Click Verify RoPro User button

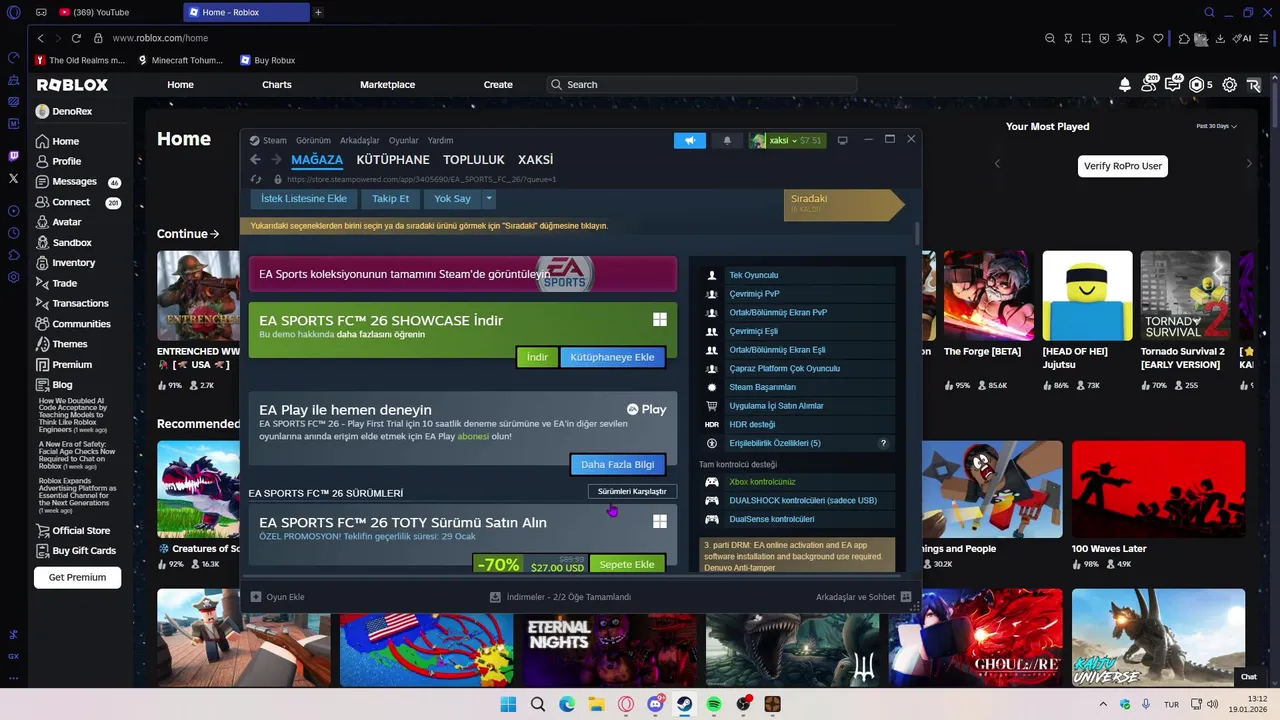1122,166
